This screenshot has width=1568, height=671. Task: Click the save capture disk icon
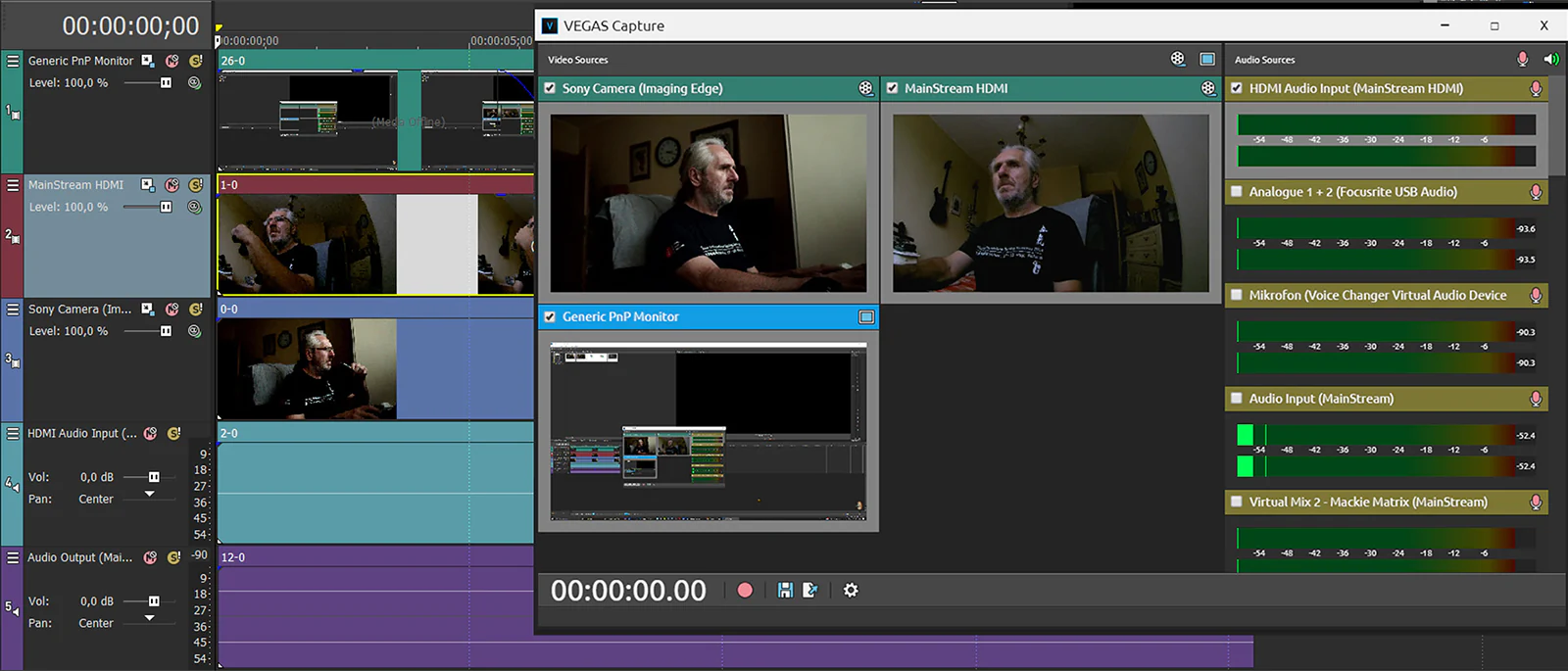[785, 590]
